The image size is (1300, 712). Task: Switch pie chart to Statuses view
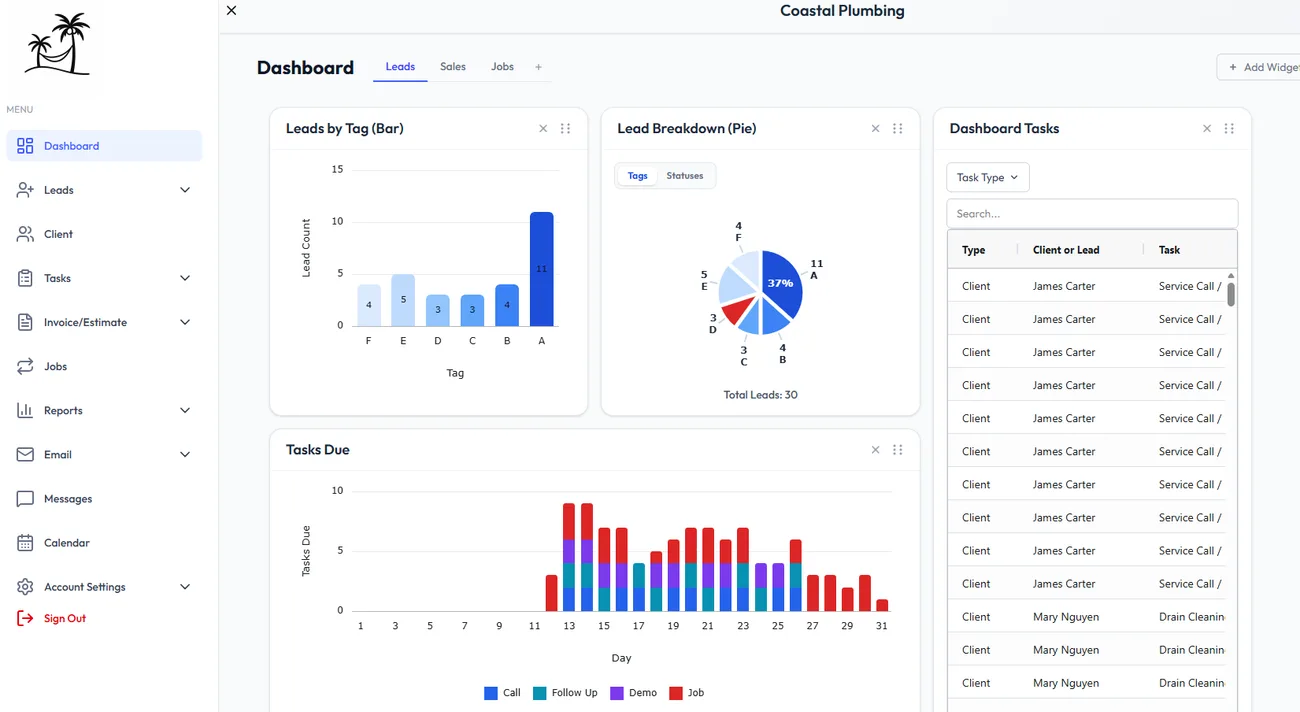(685, 176)
